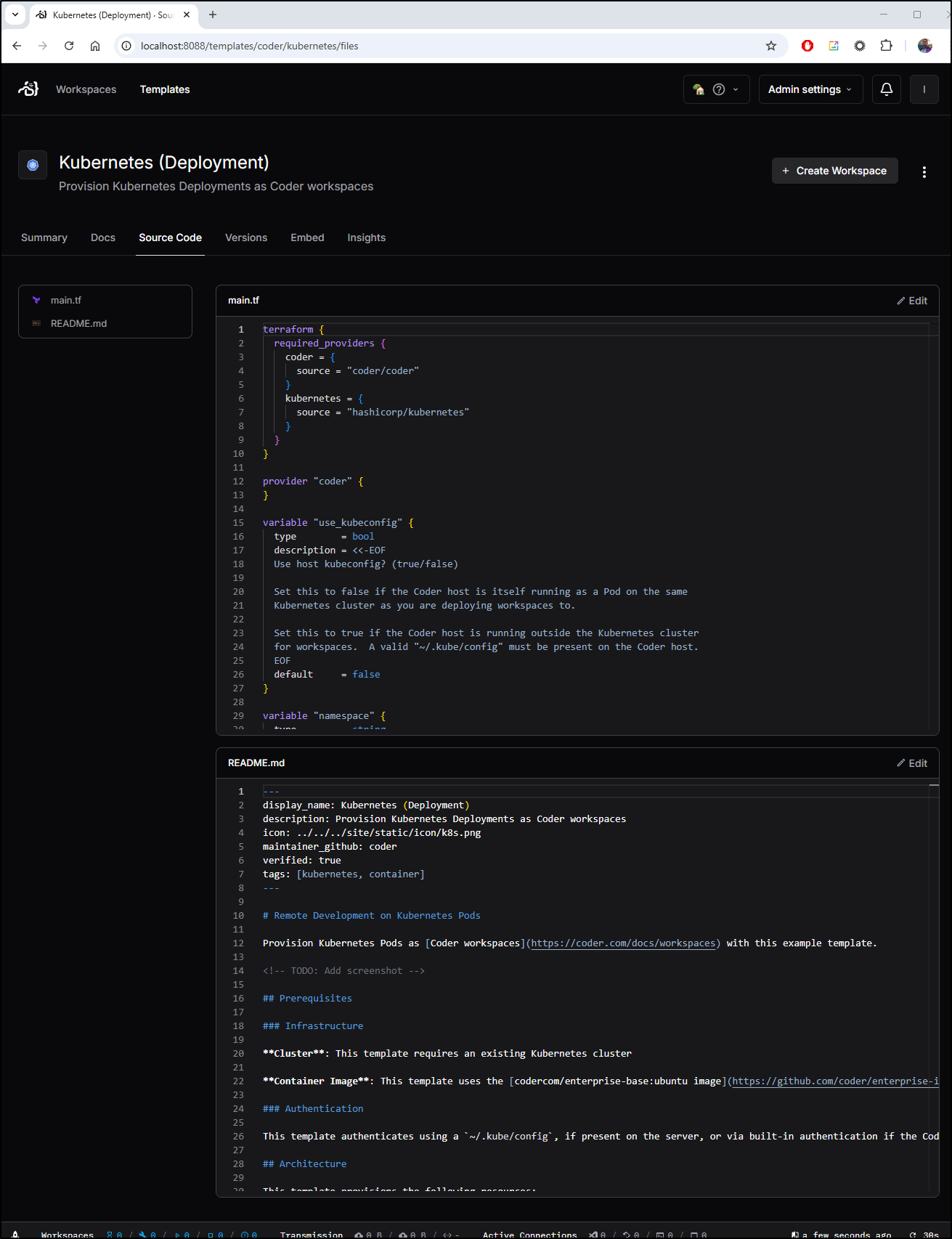Open the Templates nav link
This screenshot has height=1239, width=952.
pos(165,89)
